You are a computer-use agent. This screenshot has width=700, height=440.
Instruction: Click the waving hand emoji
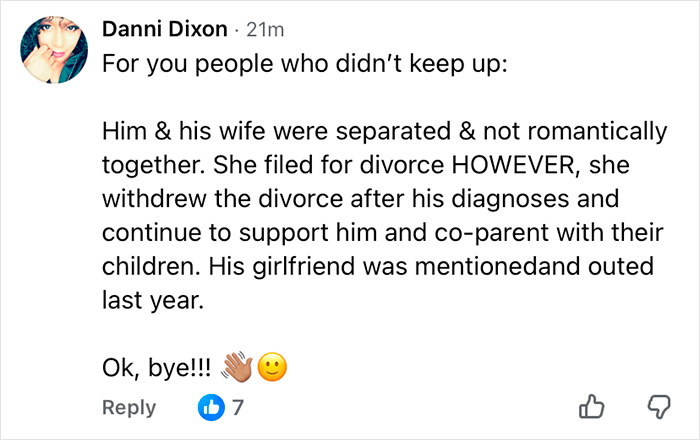point(238,367)
